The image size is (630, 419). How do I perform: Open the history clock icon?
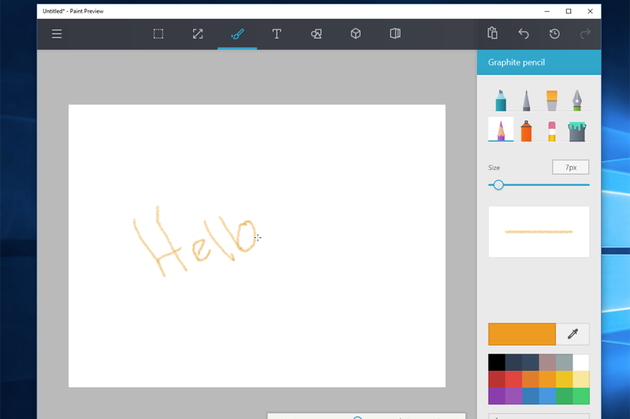554,34
